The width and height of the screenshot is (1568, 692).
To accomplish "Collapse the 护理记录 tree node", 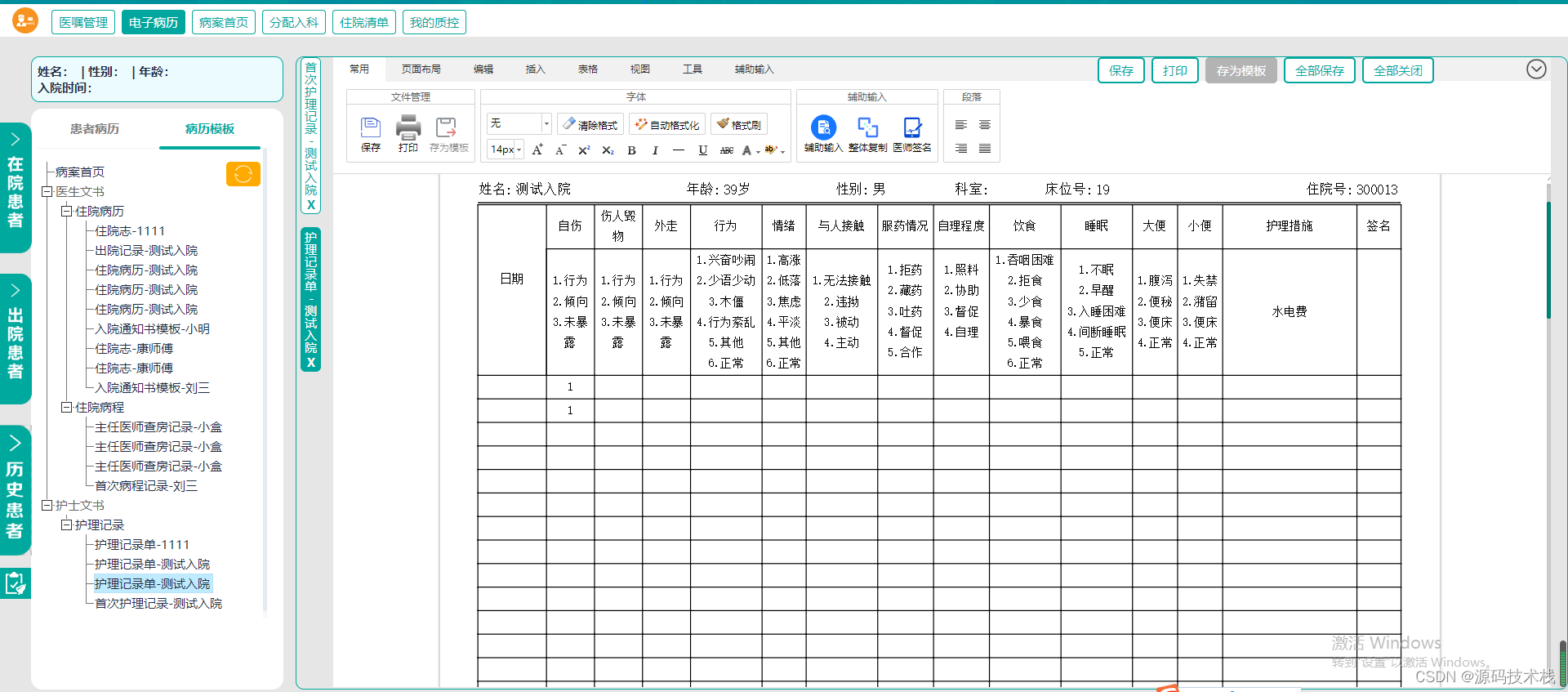I will (x=67, y=525).
